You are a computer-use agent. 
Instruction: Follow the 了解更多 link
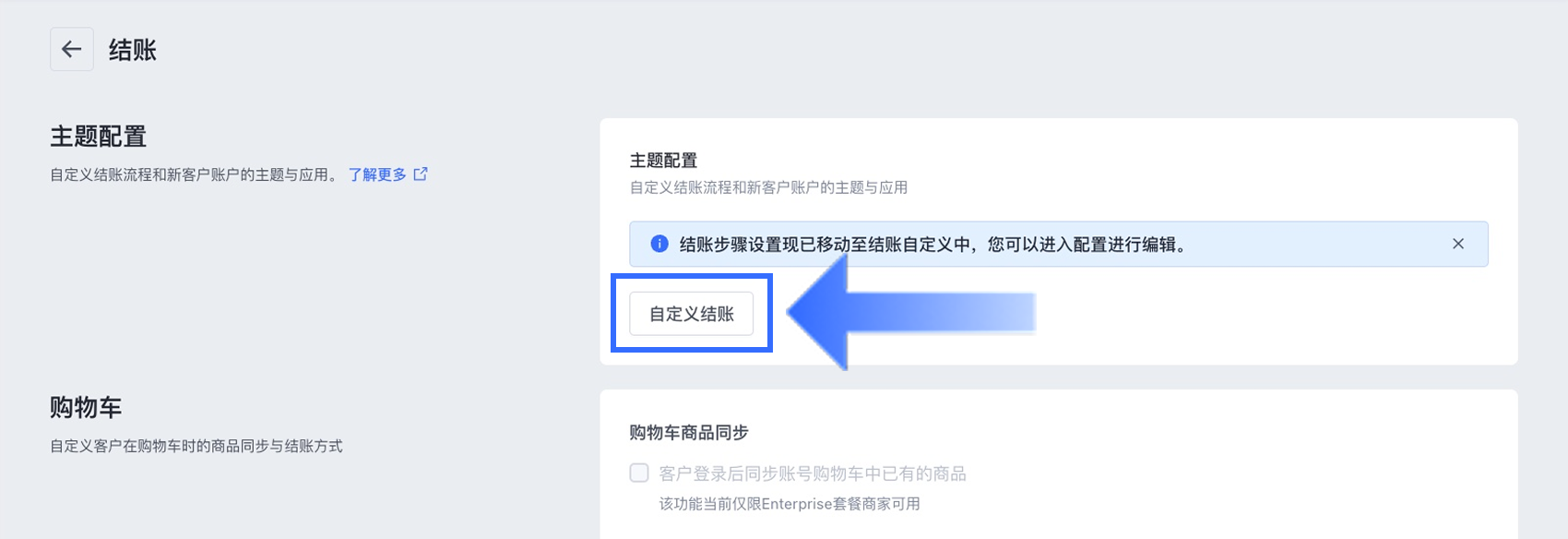coord(377,174)
